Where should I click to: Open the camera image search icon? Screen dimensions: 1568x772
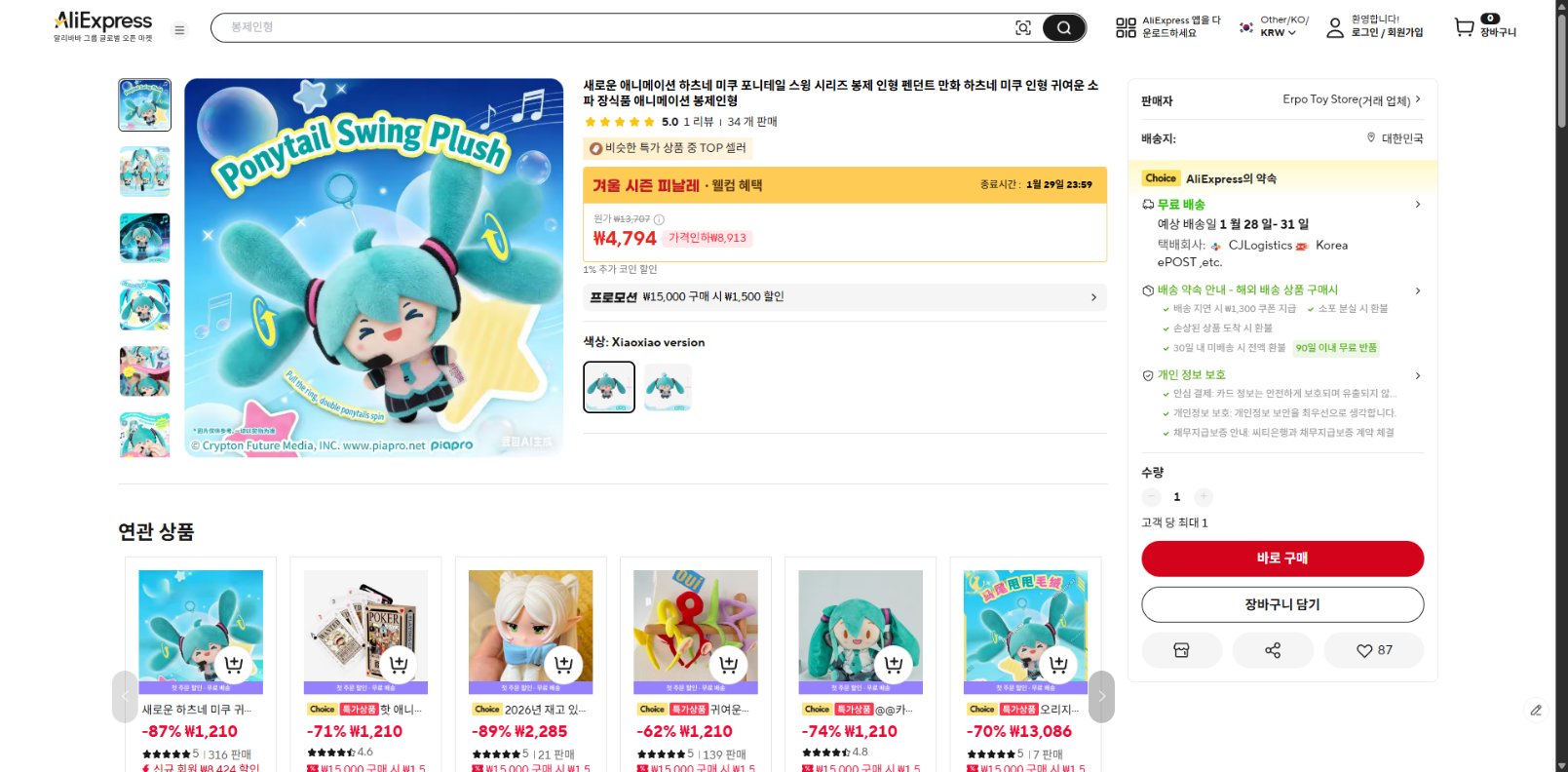(1022, 28)
